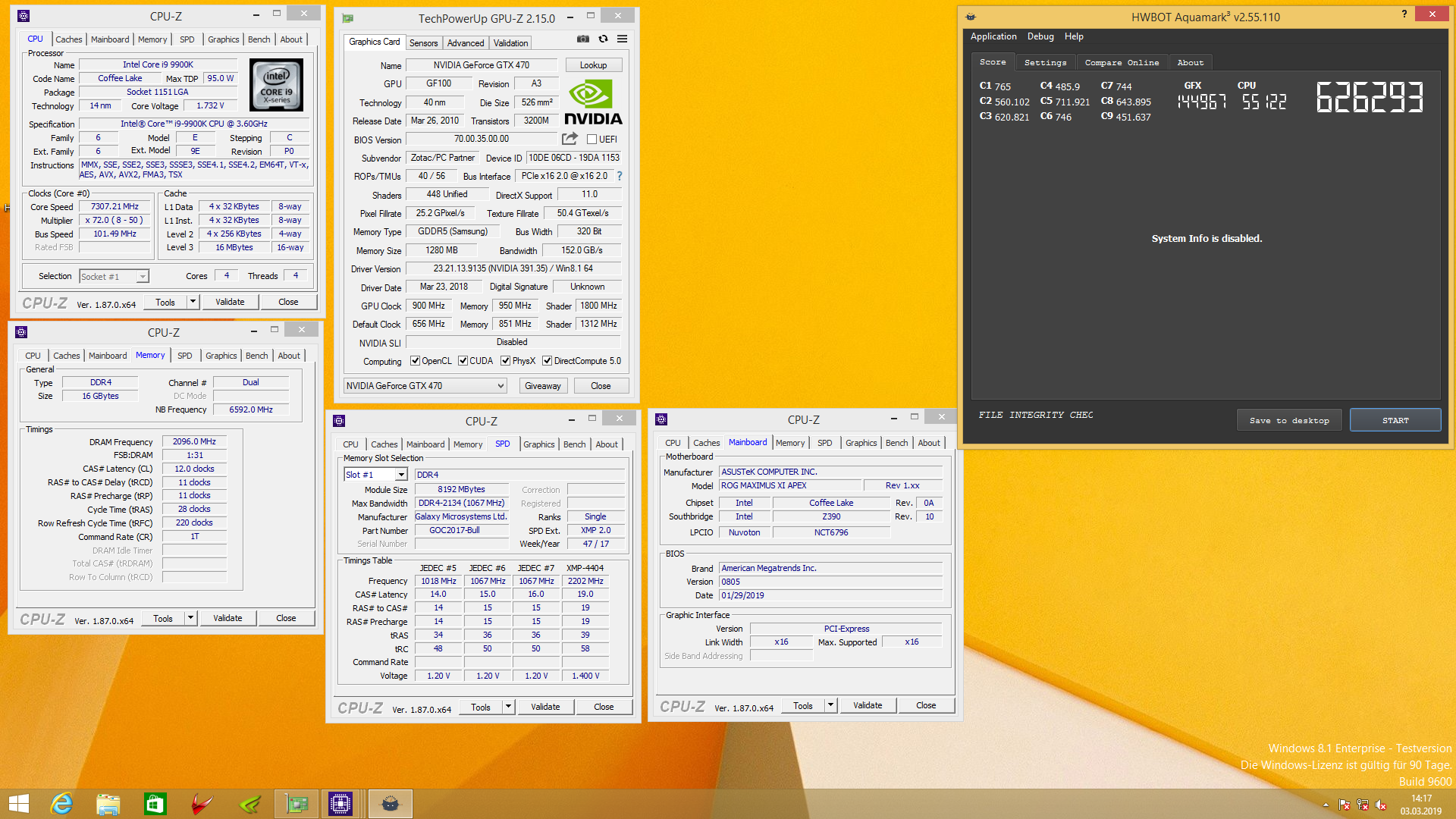Open the Sensors tab in GPU-Z
The width and height of the screenshot is (1456, 819).
pyautogui.click(x=423, y=43)
